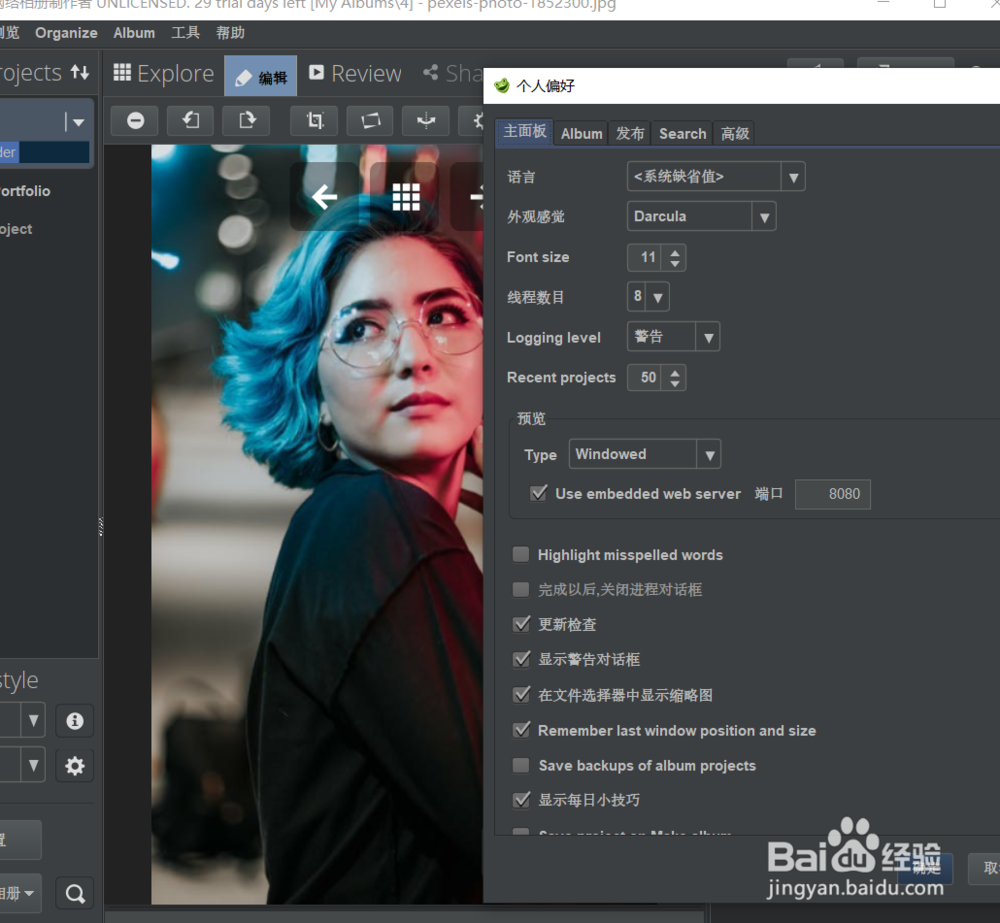Open the 帮助 menu

(230, 33)
